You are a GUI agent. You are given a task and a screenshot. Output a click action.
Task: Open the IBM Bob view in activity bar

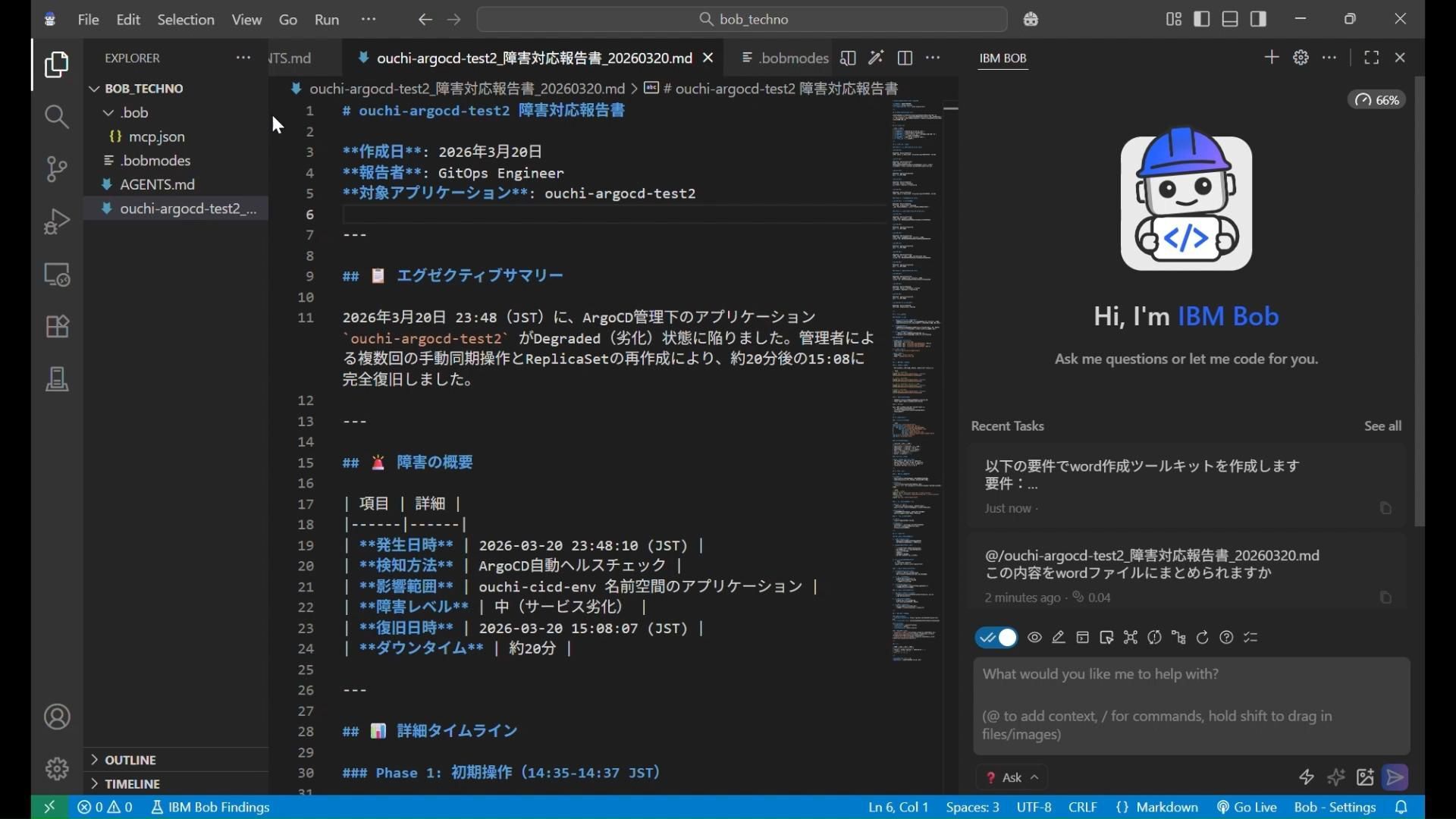[x=57, y=378]
